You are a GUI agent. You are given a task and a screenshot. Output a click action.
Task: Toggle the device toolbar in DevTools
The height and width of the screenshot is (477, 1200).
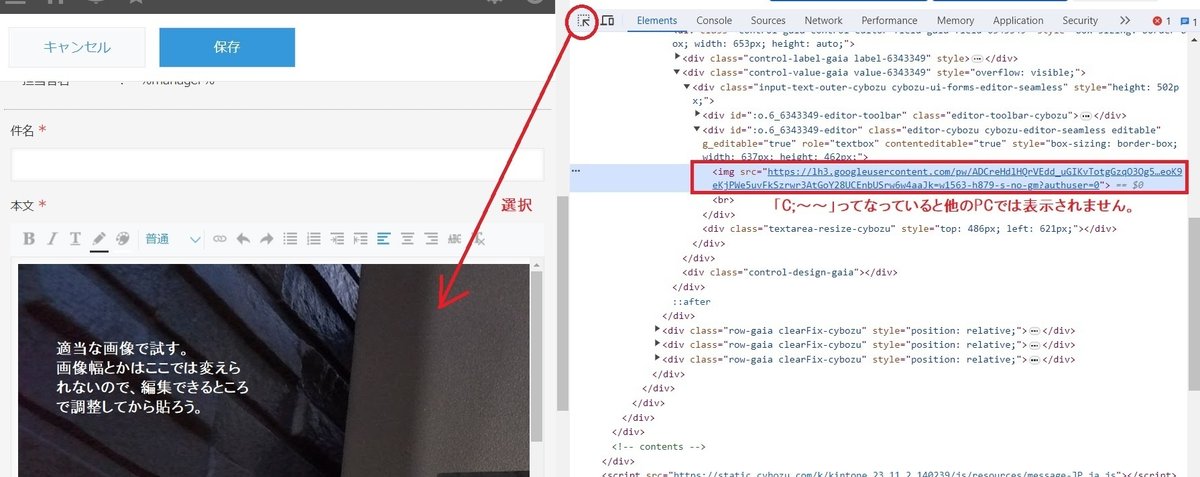[607, 21]
